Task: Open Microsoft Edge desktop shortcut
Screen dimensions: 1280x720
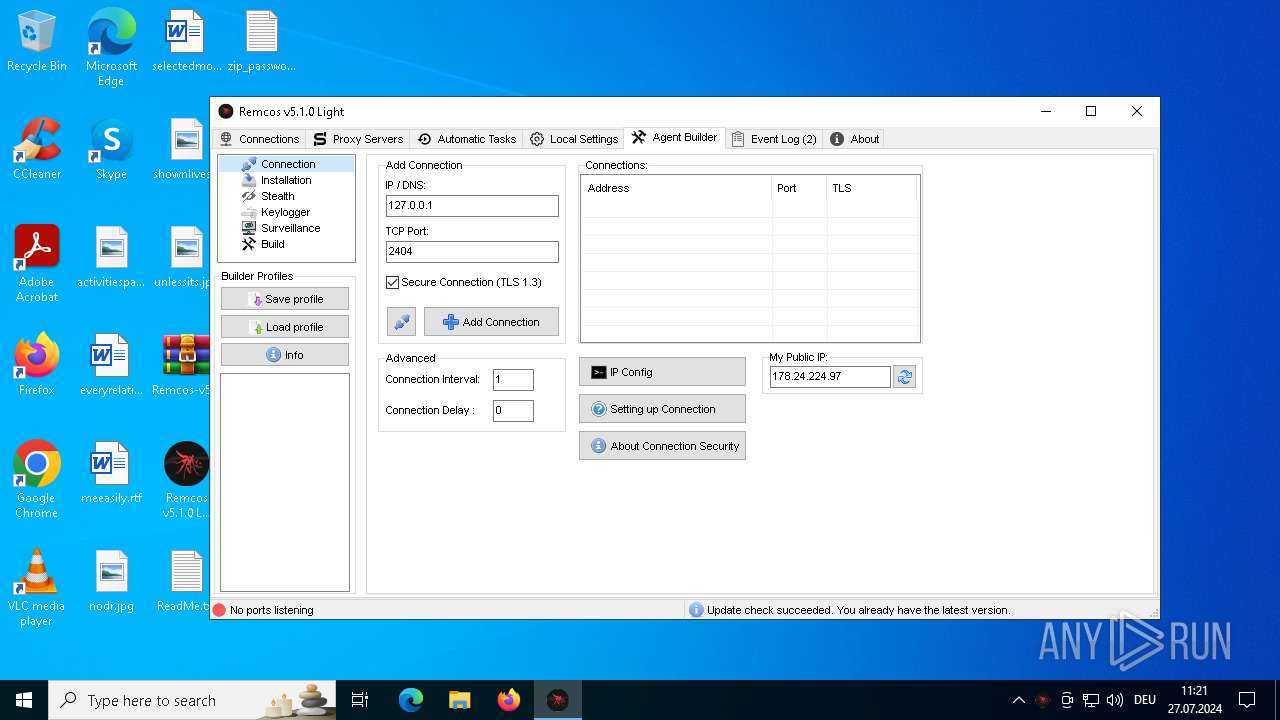Action: pos(111,47)
